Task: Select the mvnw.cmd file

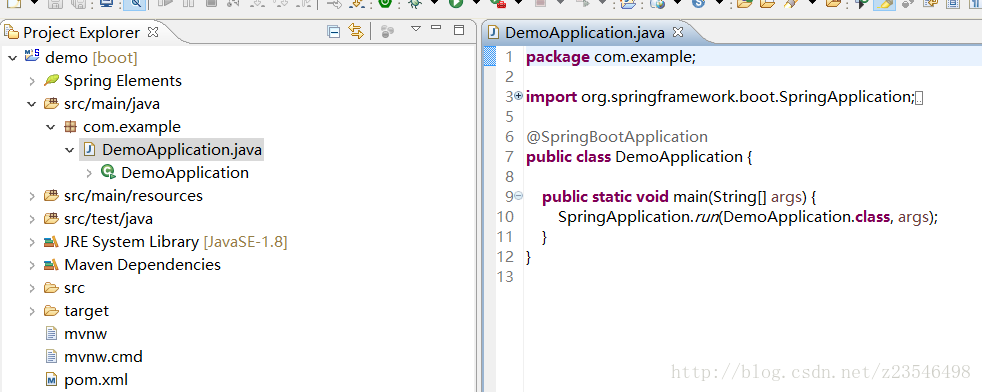Action: click(x=103, y=357)
